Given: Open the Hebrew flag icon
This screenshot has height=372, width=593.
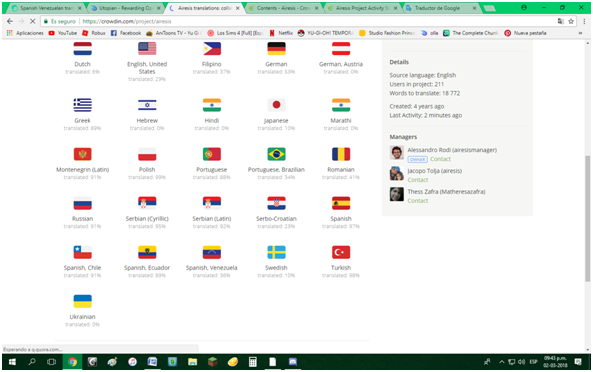Looking at the screenshot, I should (x=147, y=105).
